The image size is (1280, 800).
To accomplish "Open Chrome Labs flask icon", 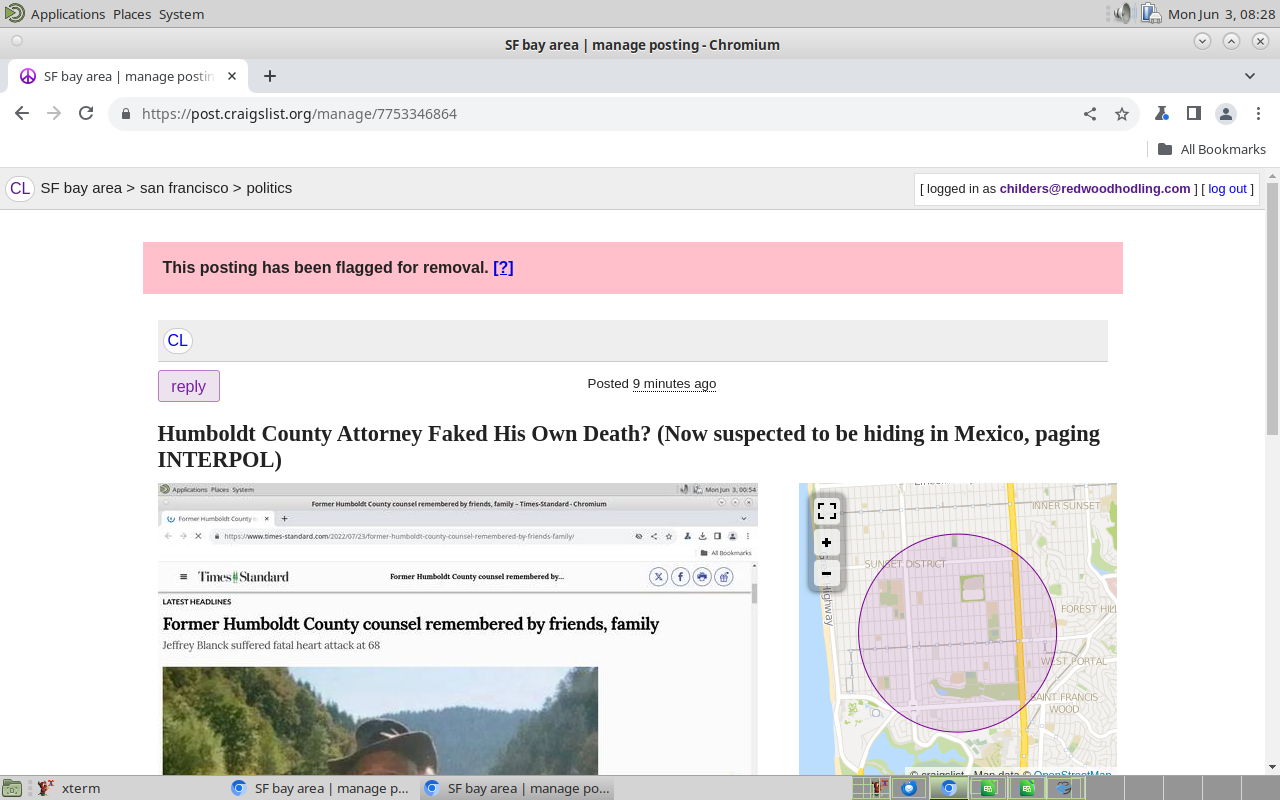I will (x=1162, y=114).
